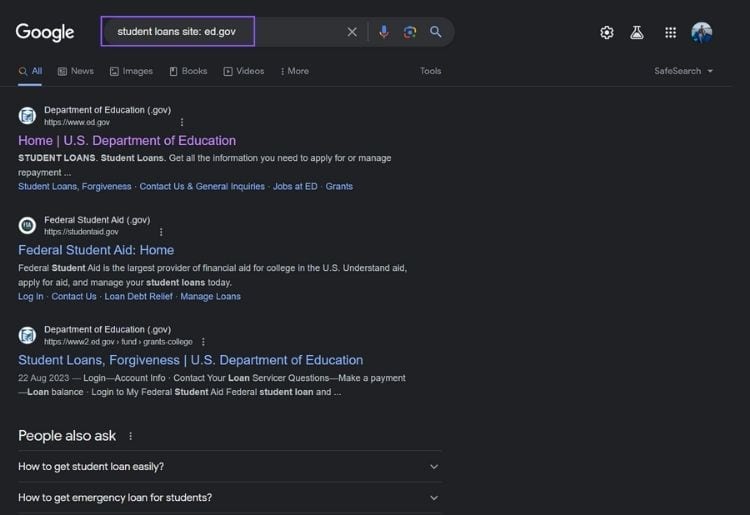The height and width of the screenshot is (515, 750).
Task: Open options menu for www2.ed.gov result
Action: coord(203,342)
